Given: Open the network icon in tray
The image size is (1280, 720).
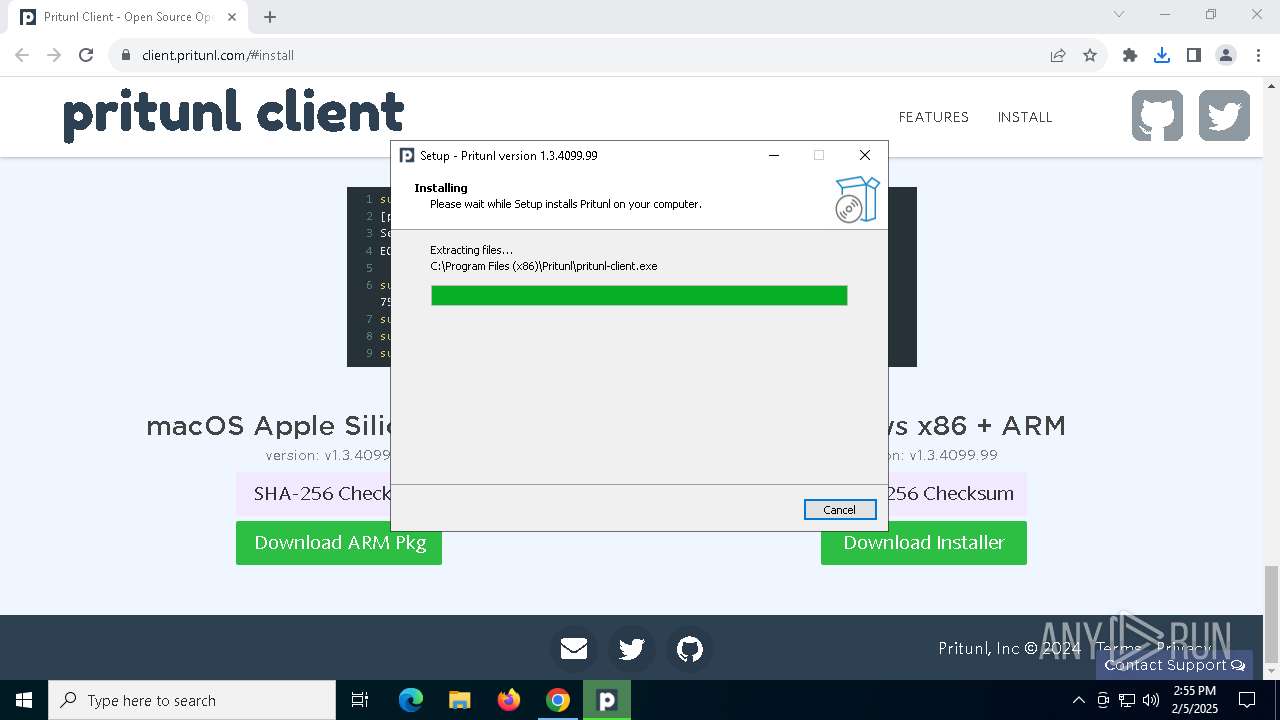Looking at the screenshot, I should tap(1127, 700).
